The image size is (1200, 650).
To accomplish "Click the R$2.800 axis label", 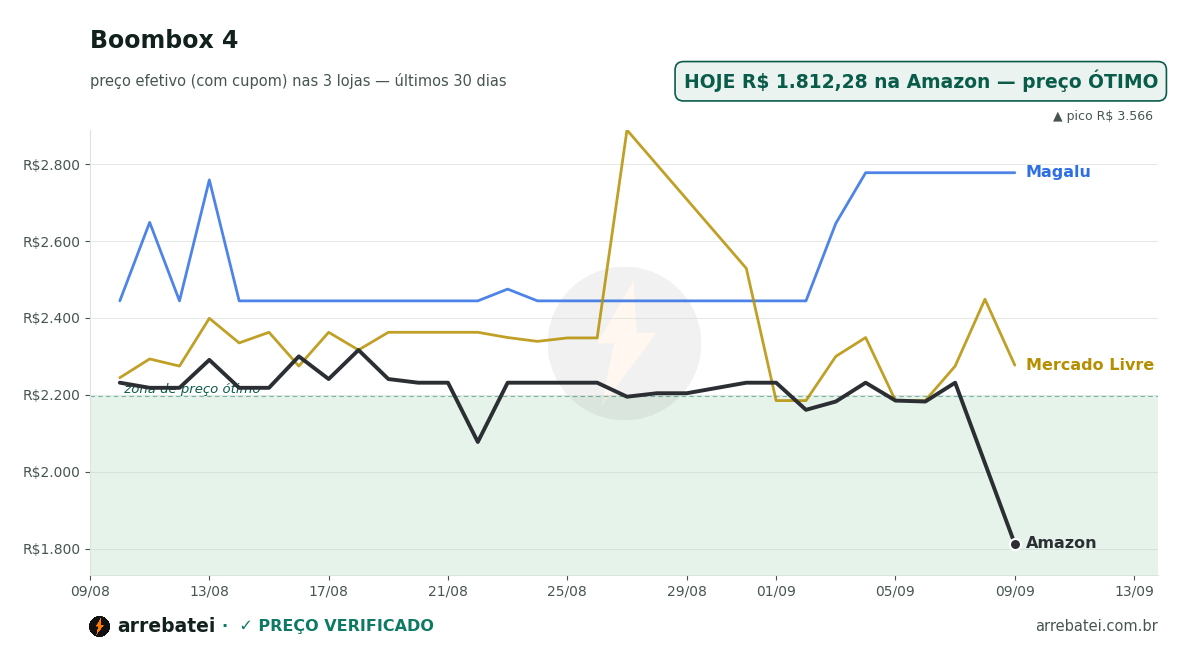I will (51, 165).
